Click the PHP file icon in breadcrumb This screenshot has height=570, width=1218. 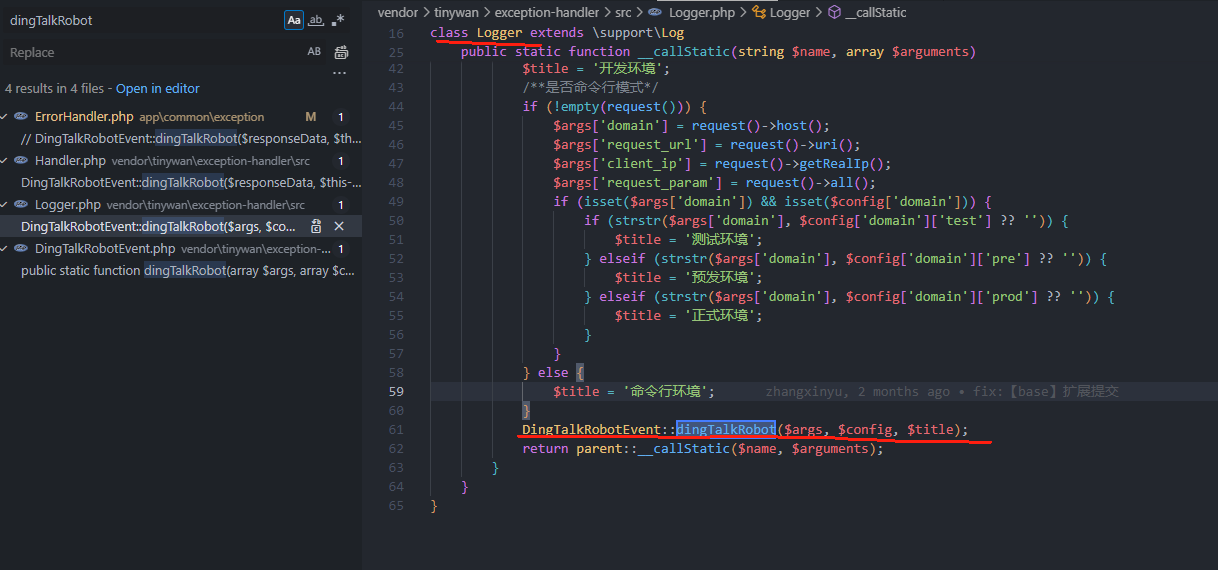pyautogui.click(x=654, y=13)
